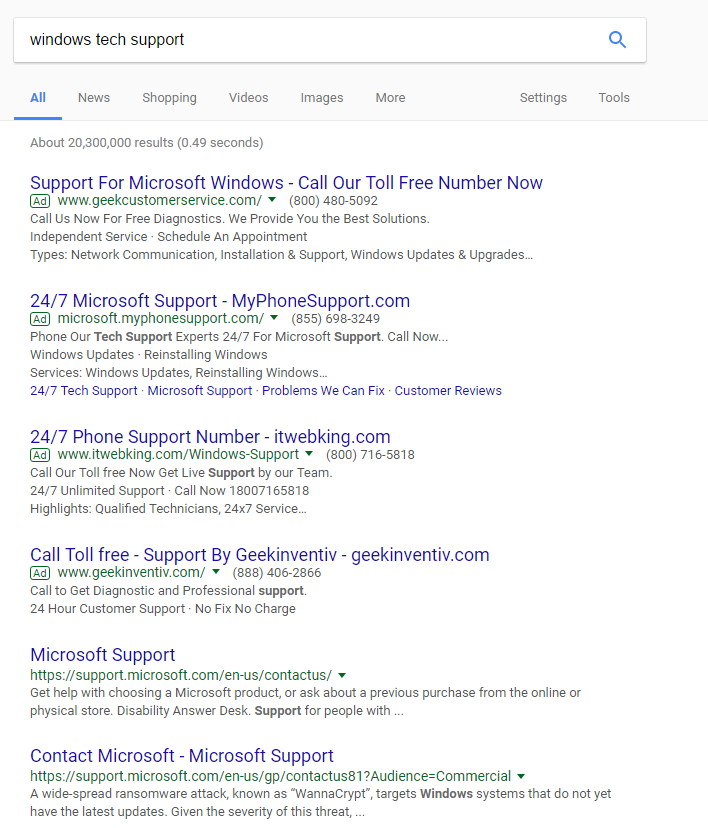Click the About 20,300,000 results text

[x=147, y=143]
